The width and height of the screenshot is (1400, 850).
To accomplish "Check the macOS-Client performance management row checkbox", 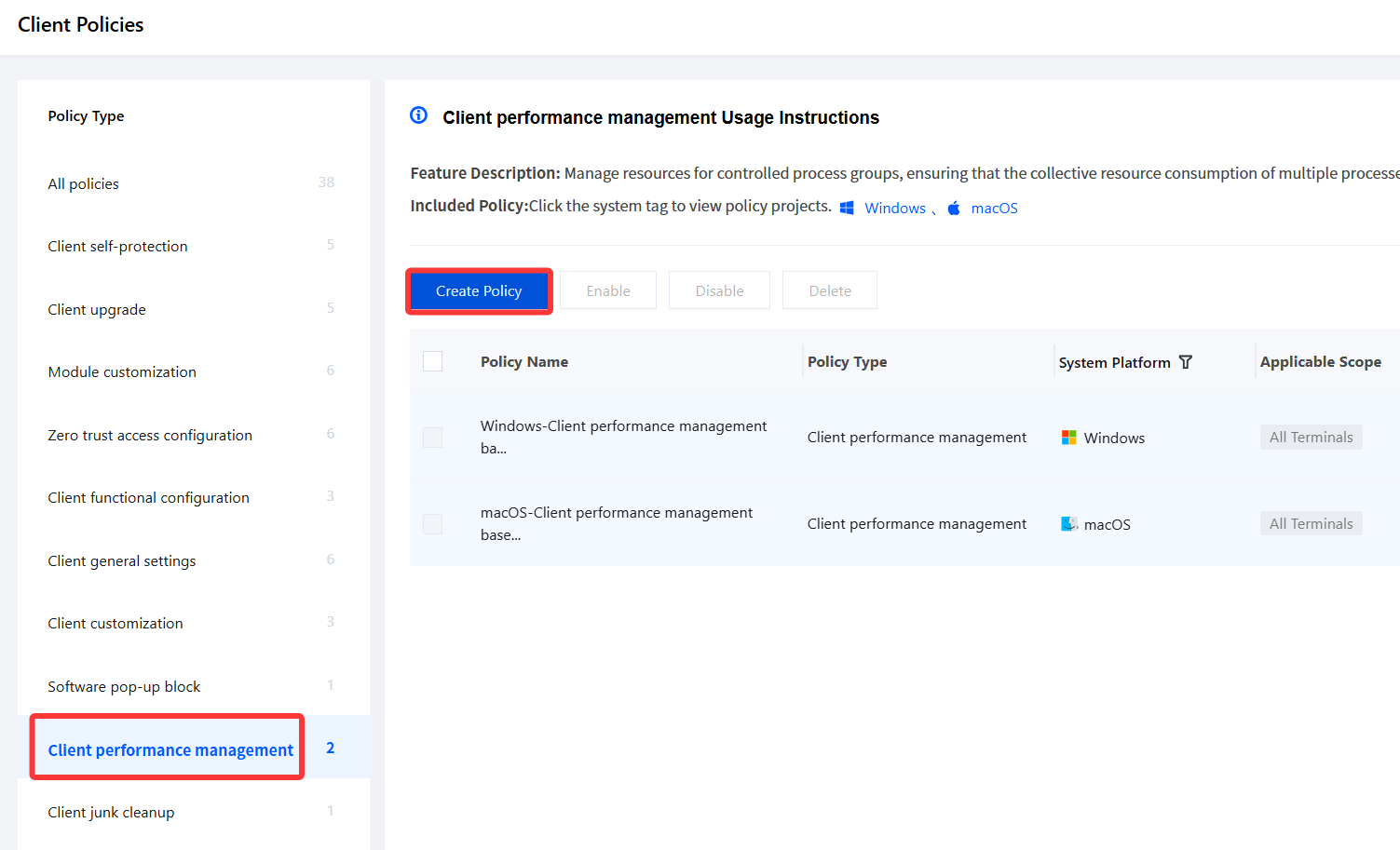I will point(433,524).
